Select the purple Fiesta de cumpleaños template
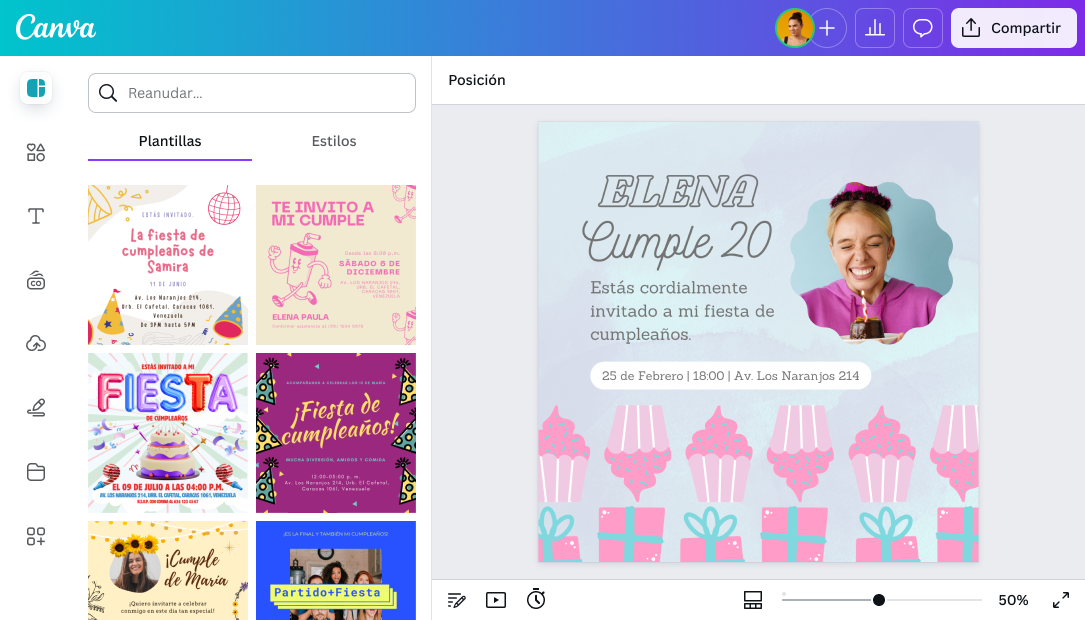 (x=336, y=433)
